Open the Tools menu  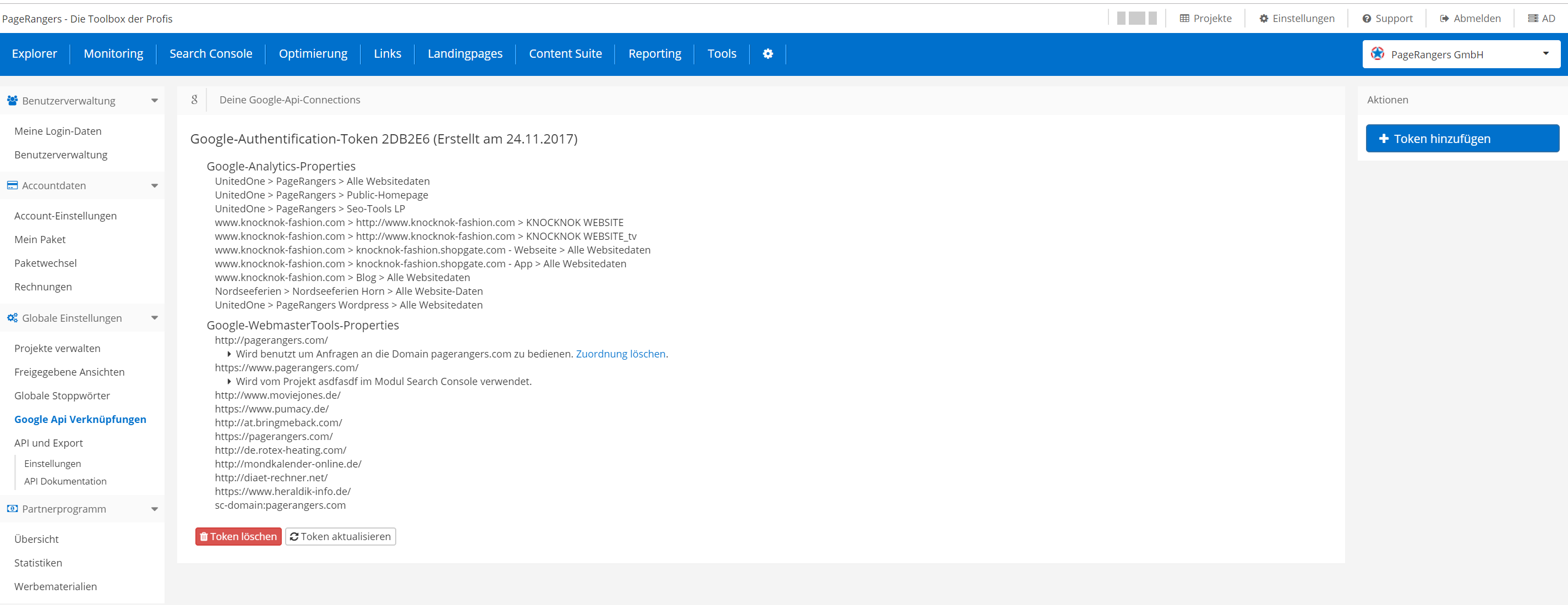tap(722, 53)
